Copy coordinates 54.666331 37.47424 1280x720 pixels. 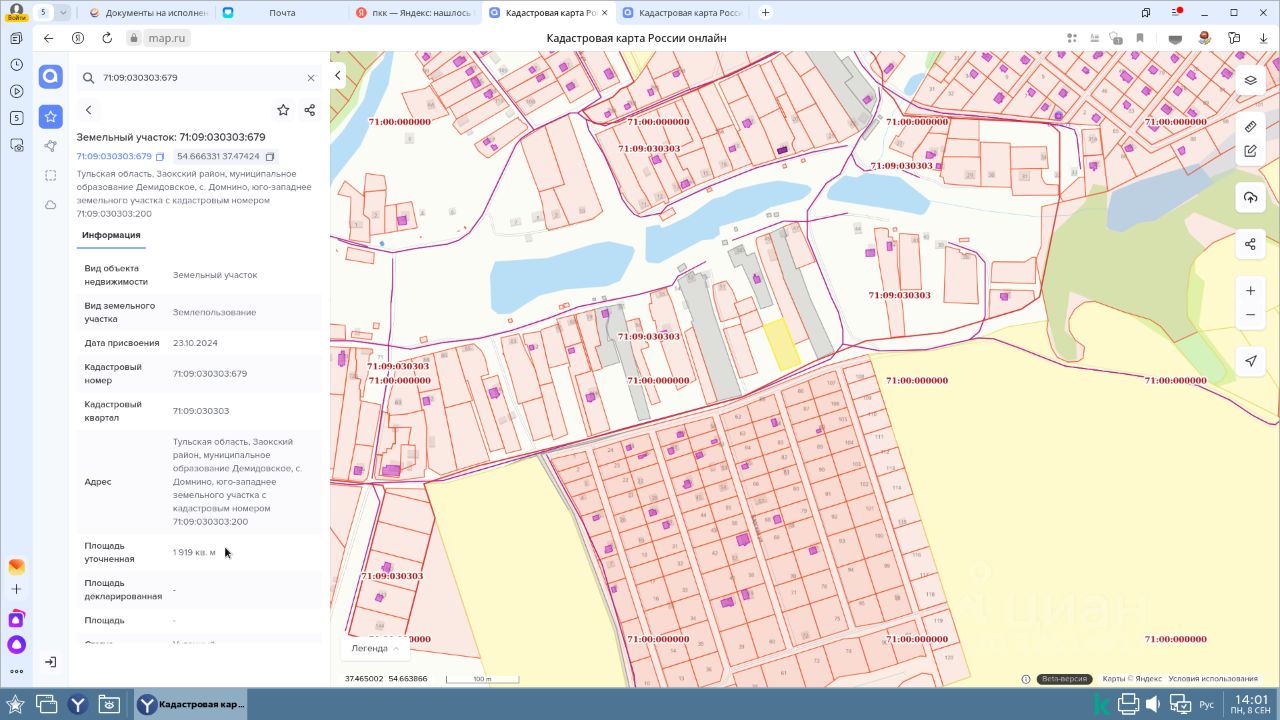point(270,157)
